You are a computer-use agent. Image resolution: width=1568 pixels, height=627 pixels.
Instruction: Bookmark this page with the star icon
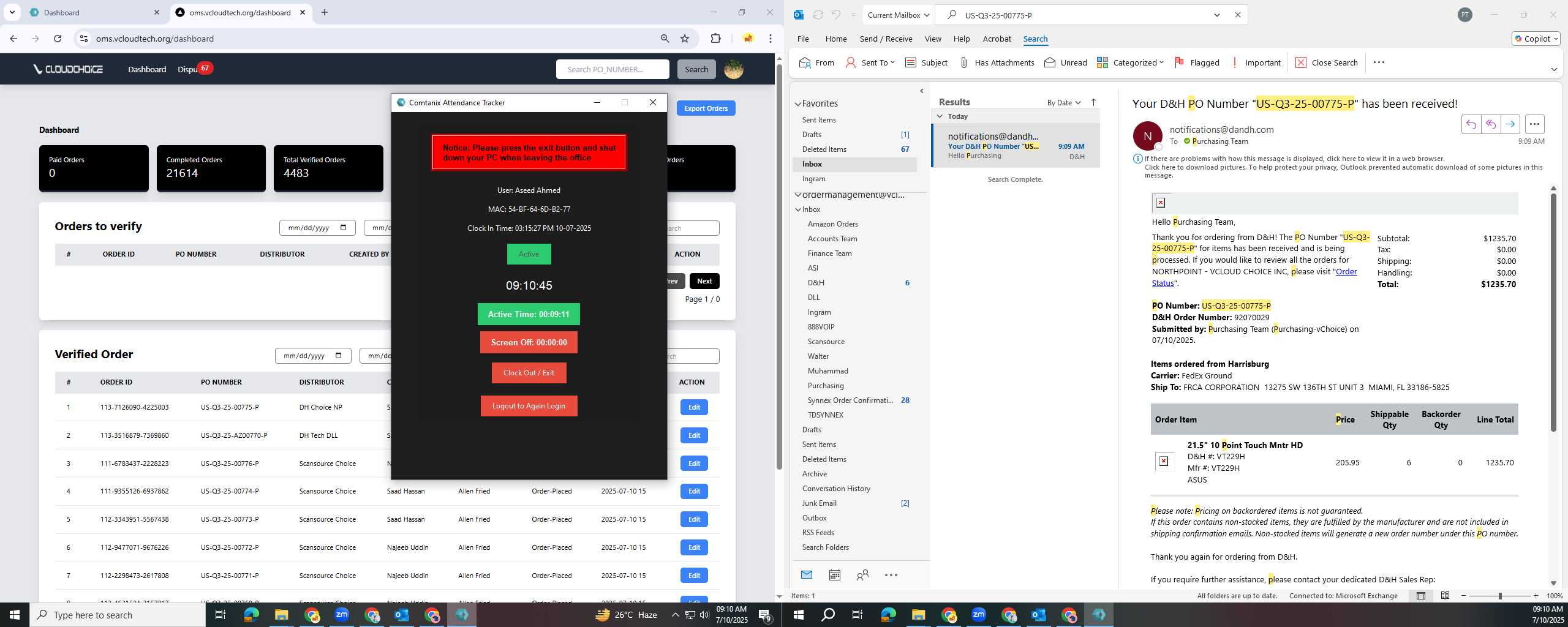pos(685,39)
